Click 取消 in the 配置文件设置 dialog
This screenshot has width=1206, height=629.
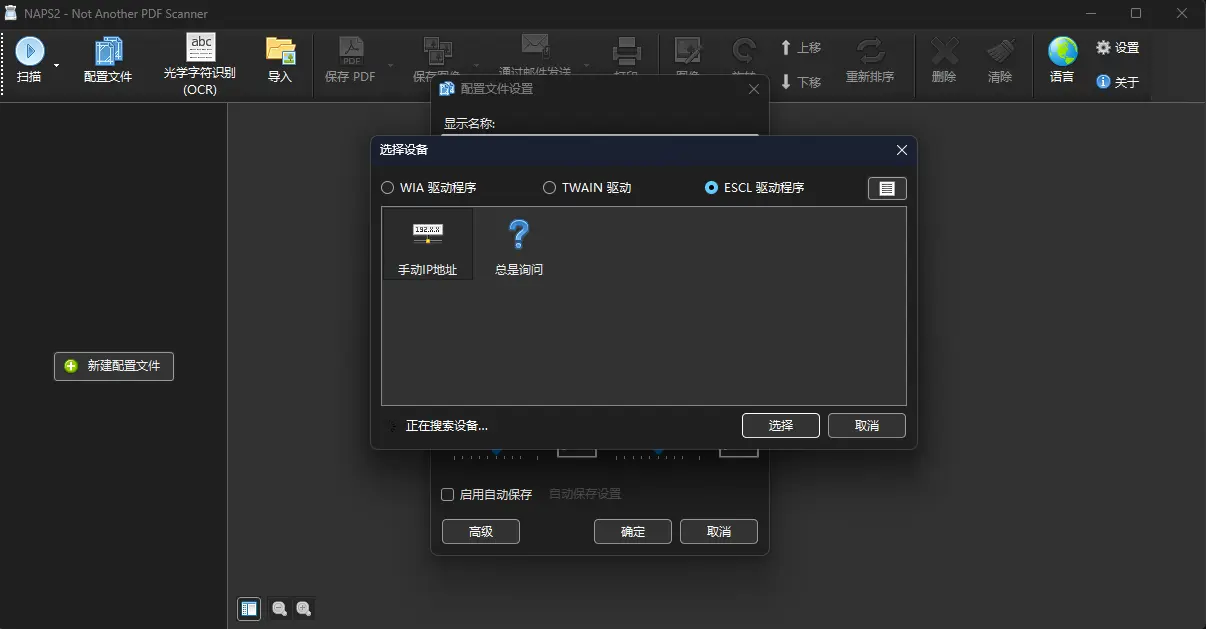[x=719, y=531]
